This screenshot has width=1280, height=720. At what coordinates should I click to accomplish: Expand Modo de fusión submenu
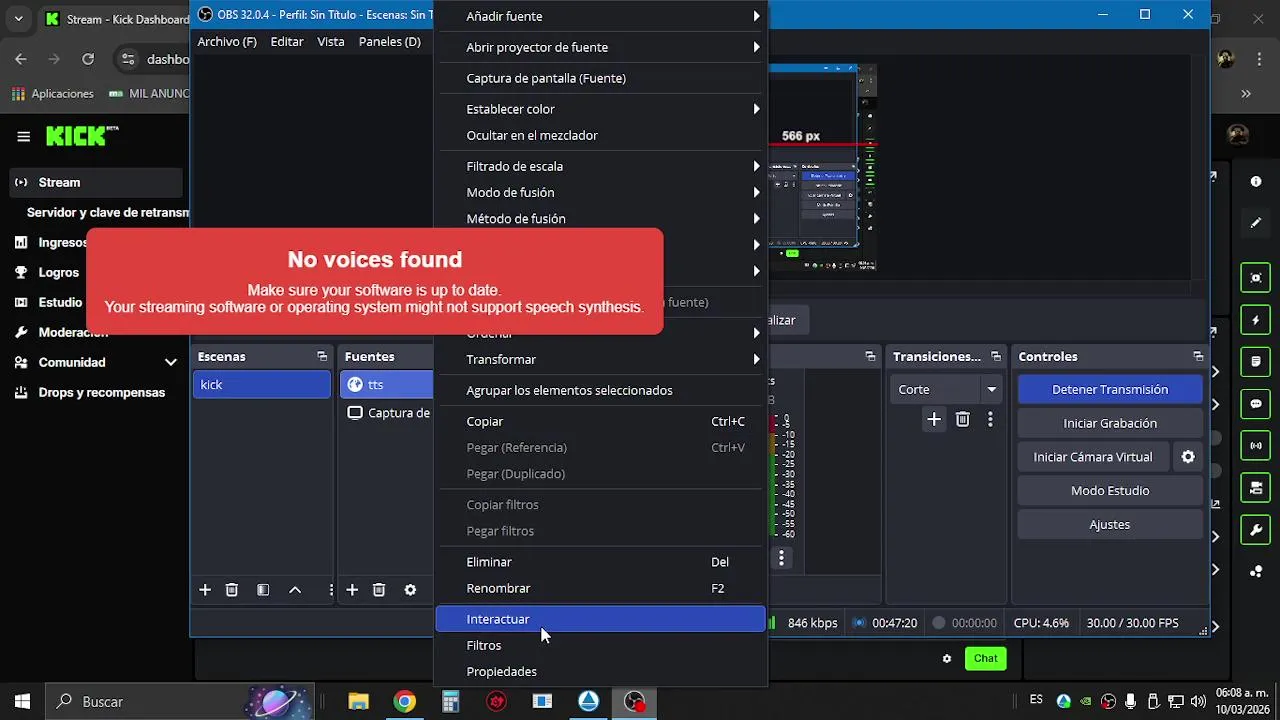[600, 192]
